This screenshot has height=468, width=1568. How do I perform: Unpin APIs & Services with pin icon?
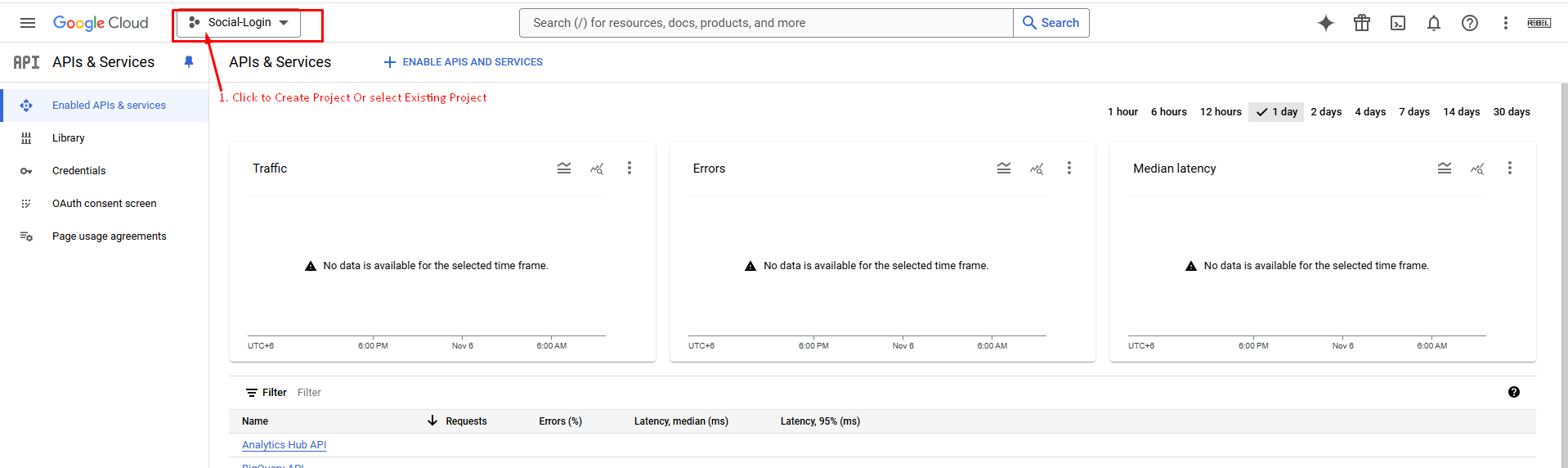(189, 62)
